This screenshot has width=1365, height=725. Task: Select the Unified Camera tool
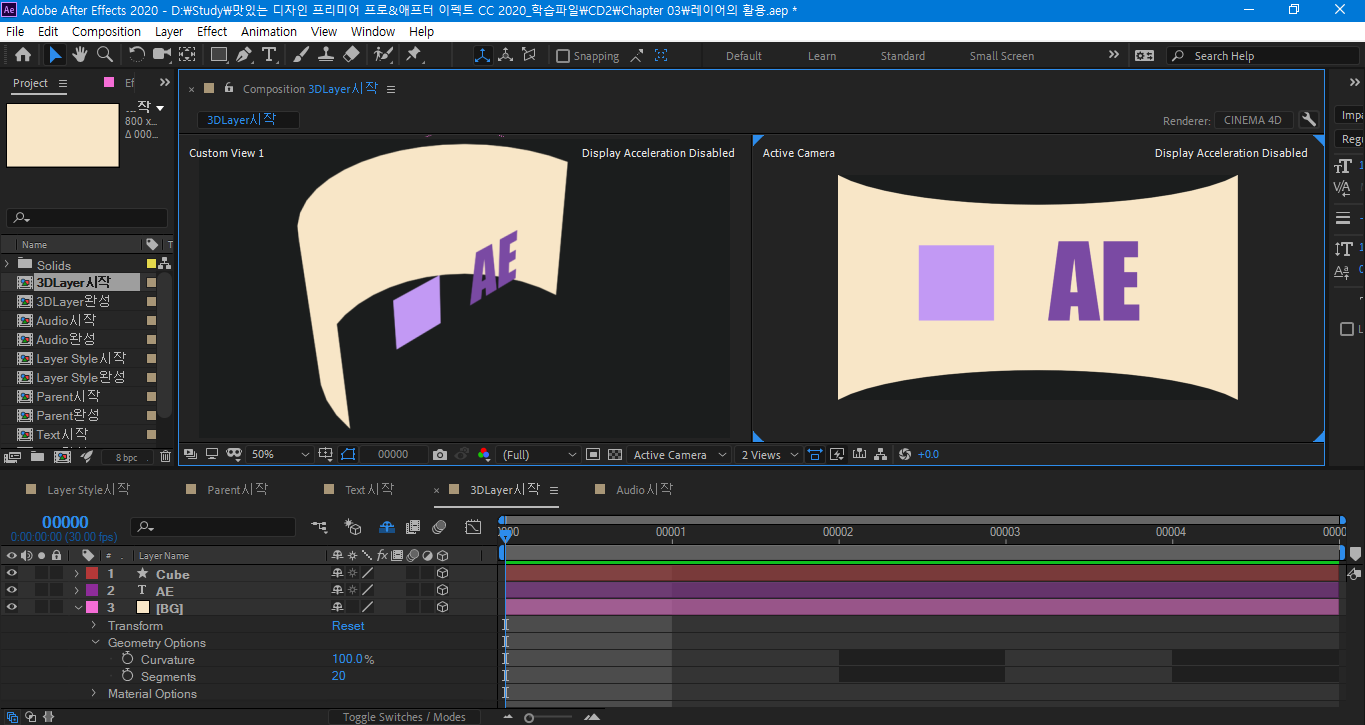point(161,55)
